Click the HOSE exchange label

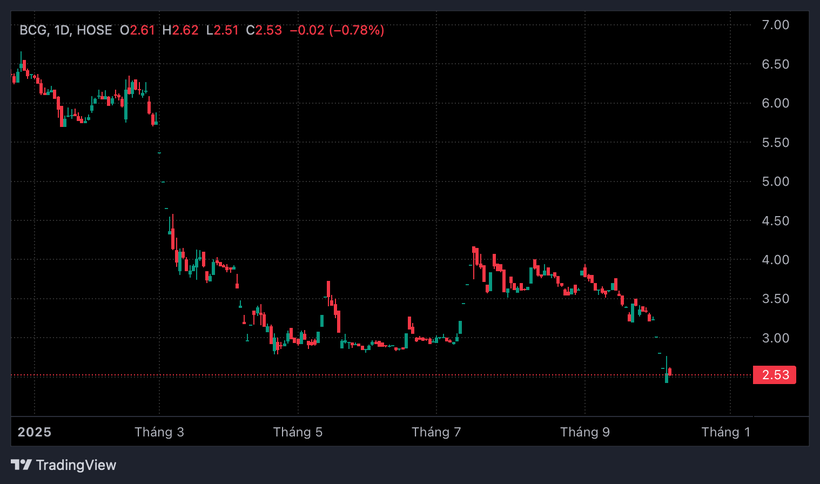pyautogui.click(x=94, y=30)
